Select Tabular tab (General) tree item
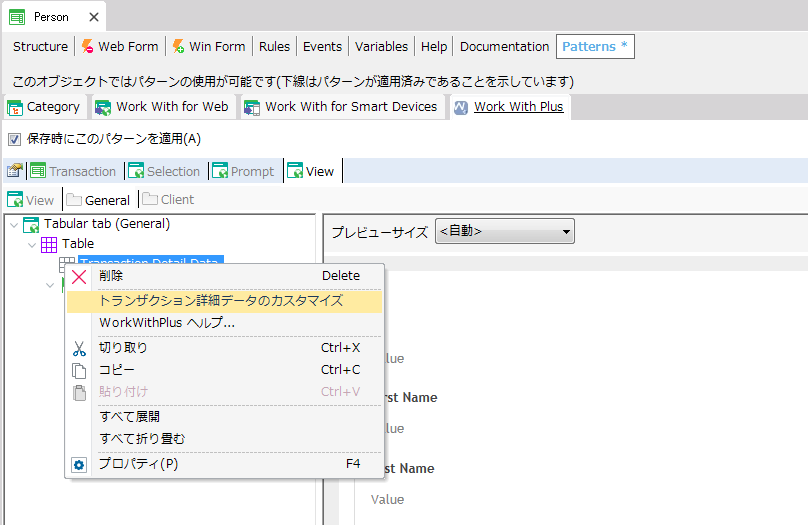This screenshot has height=525, width=808. [x=107, y=224]
